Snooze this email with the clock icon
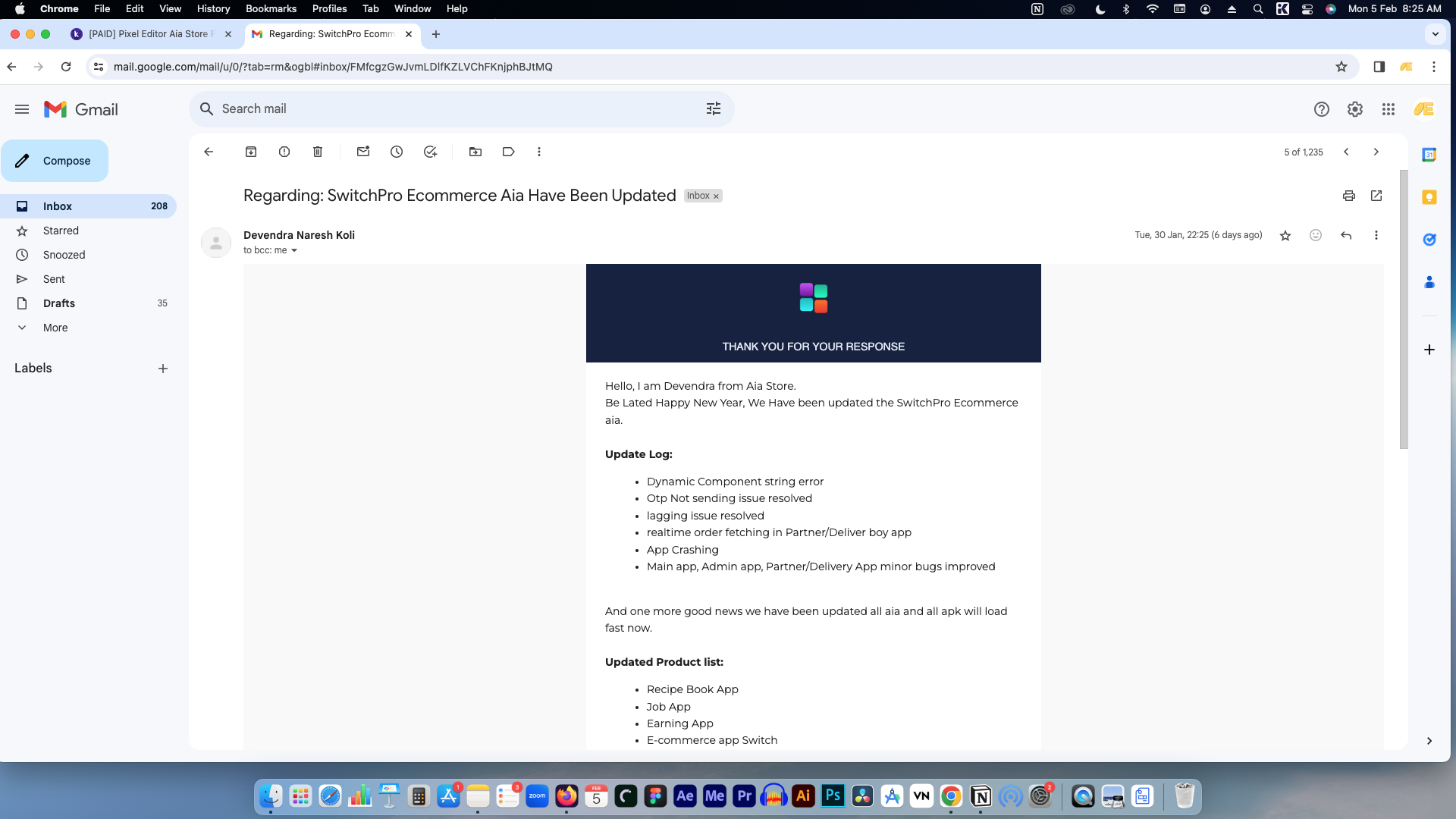1456x819 pixels. (x=397, y=152)
